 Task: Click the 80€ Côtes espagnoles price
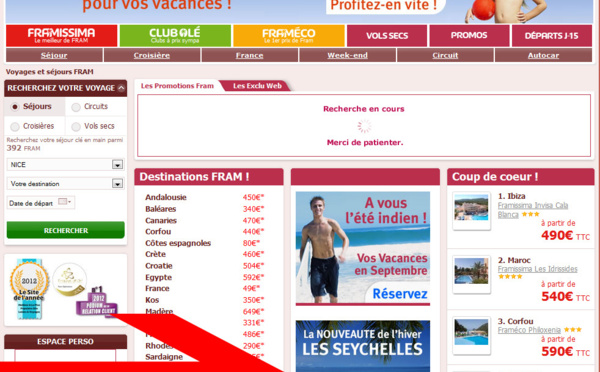pyautogui.click(x=251, y=243)
